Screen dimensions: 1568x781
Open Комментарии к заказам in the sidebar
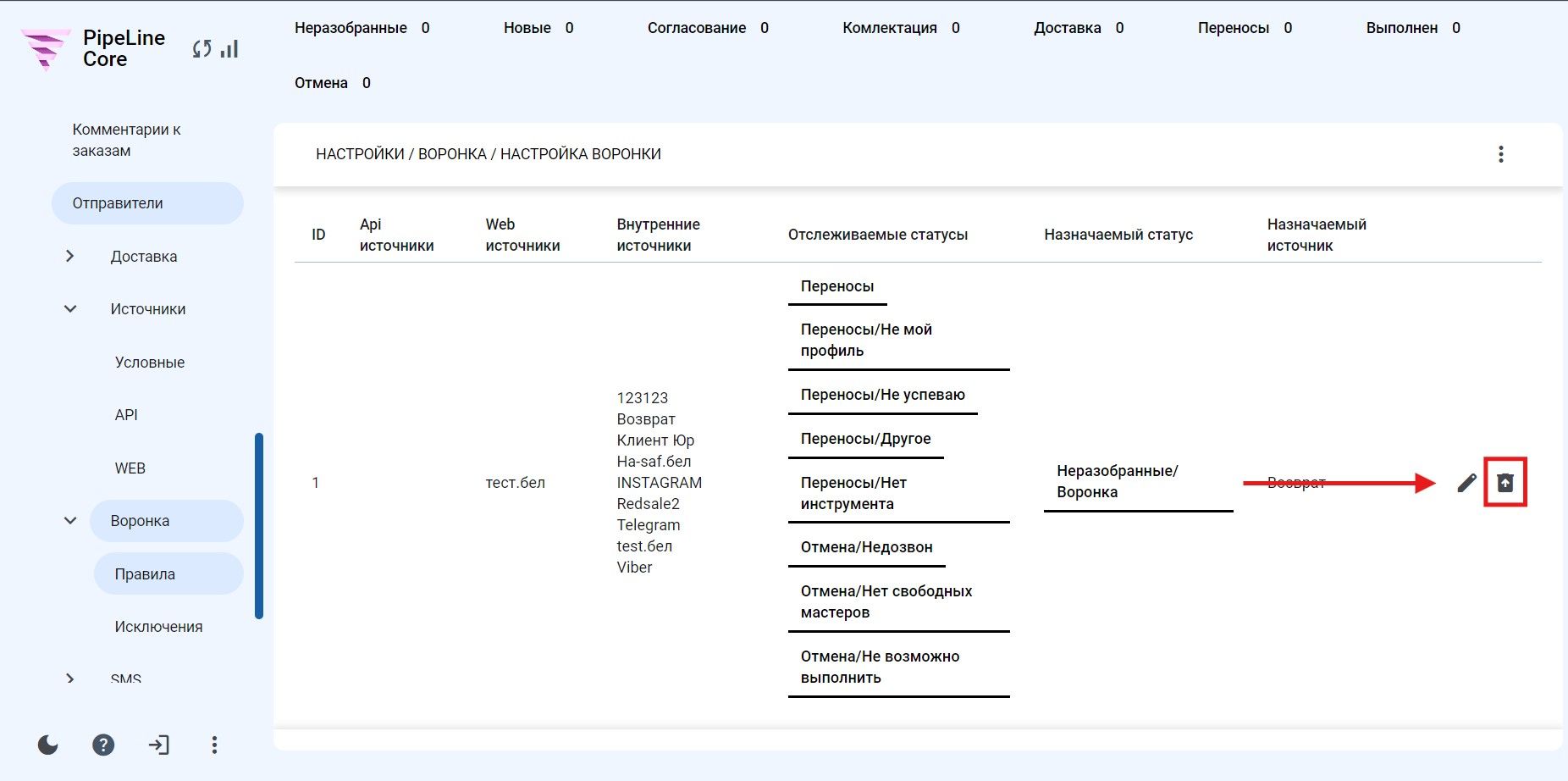click(x=127, y=140)
